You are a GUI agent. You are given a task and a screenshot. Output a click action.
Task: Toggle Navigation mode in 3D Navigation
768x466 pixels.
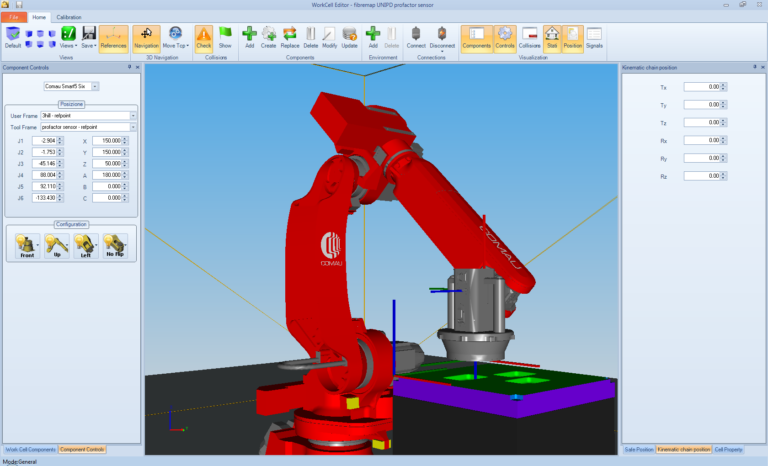tap(146, 38)
